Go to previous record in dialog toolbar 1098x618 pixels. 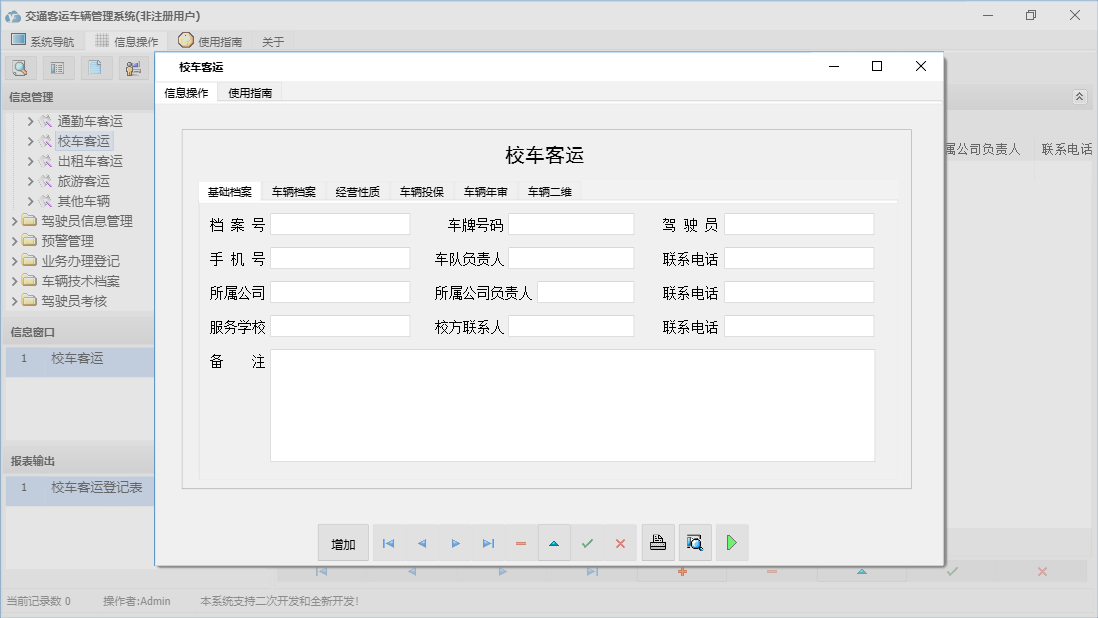422,543
